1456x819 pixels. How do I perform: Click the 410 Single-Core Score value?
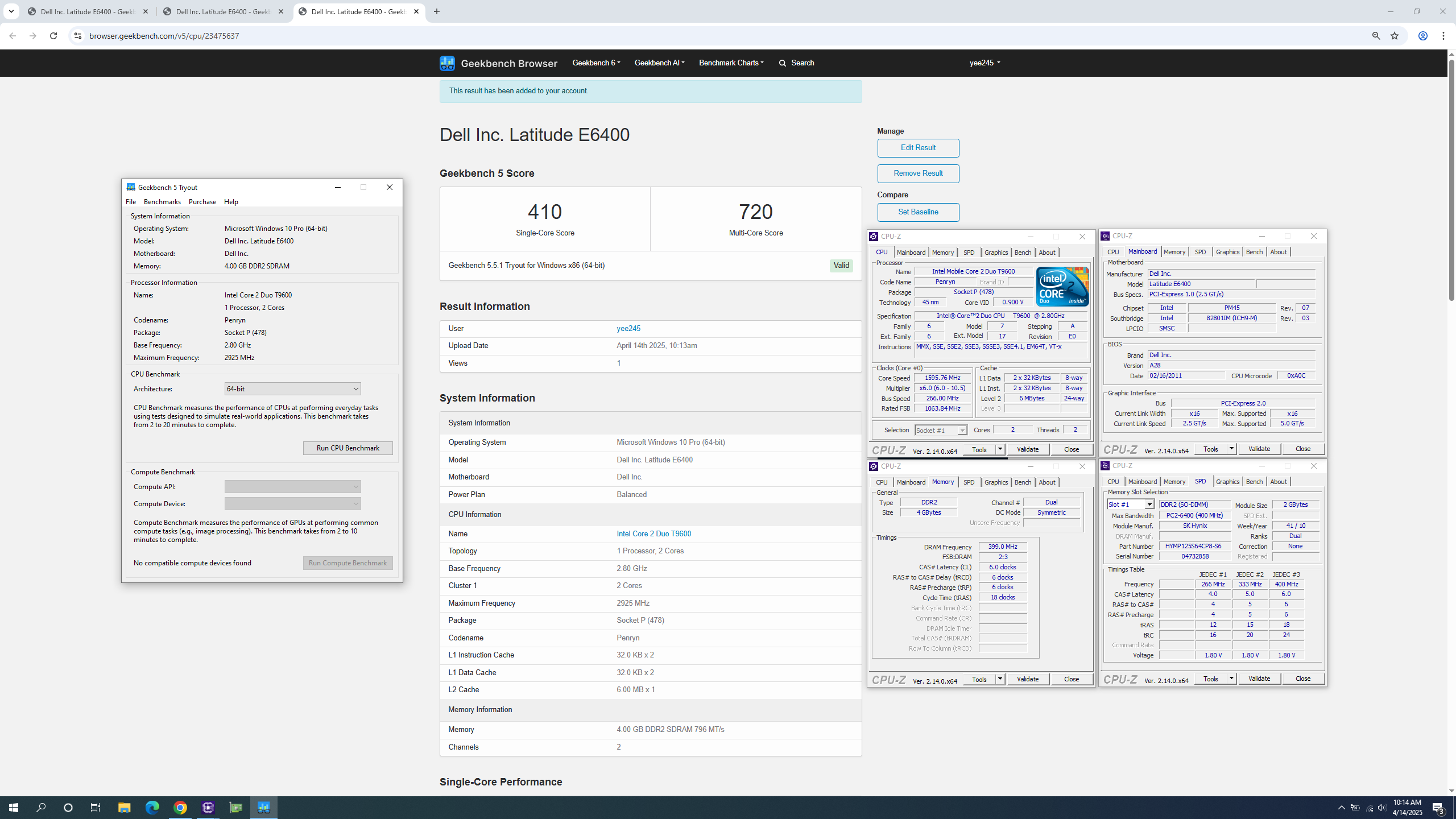click(545, 212)
